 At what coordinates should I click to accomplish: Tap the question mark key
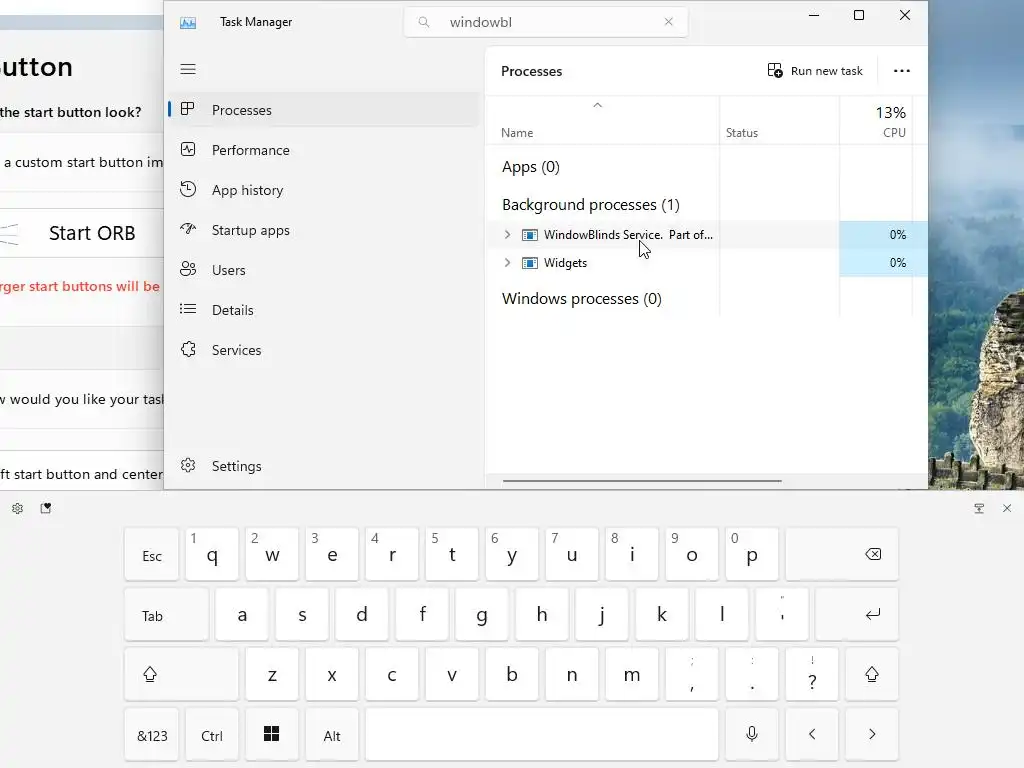812,675
